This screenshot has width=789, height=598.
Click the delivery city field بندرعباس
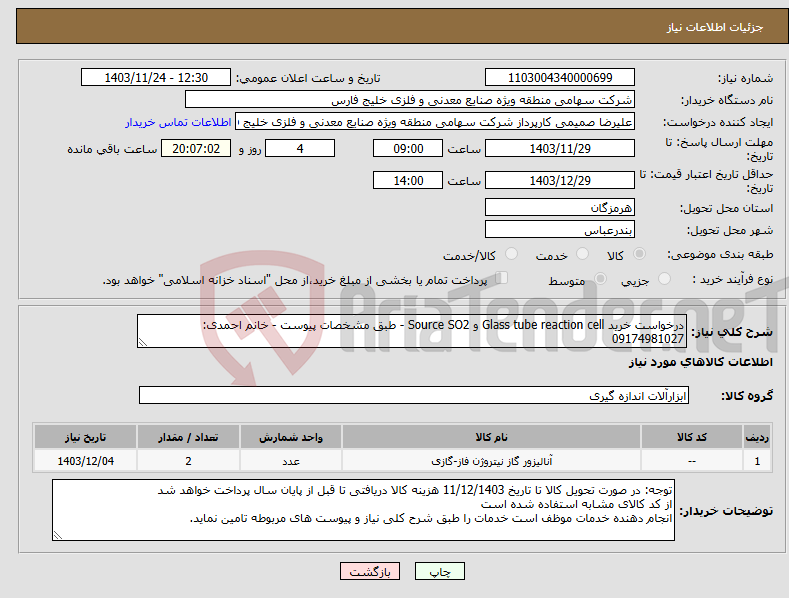pos(560,230)
